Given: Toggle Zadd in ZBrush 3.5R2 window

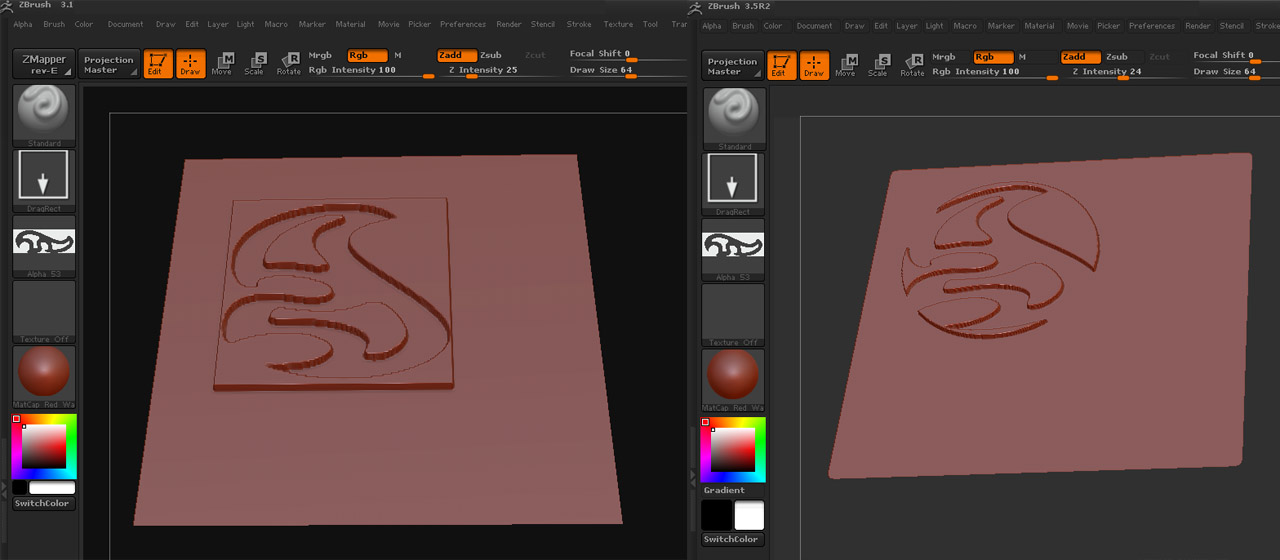Looking at the screenshot, I should (1081, 57).
